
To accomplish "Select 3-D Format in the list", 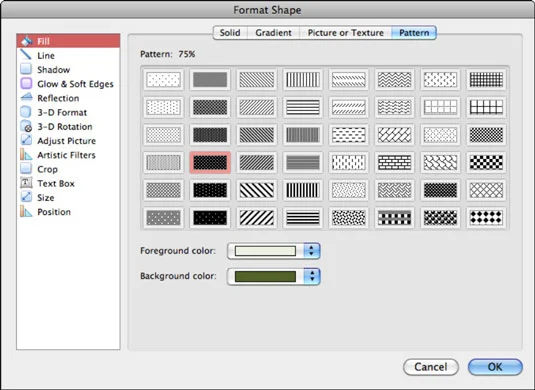I will tap(68, 113).
